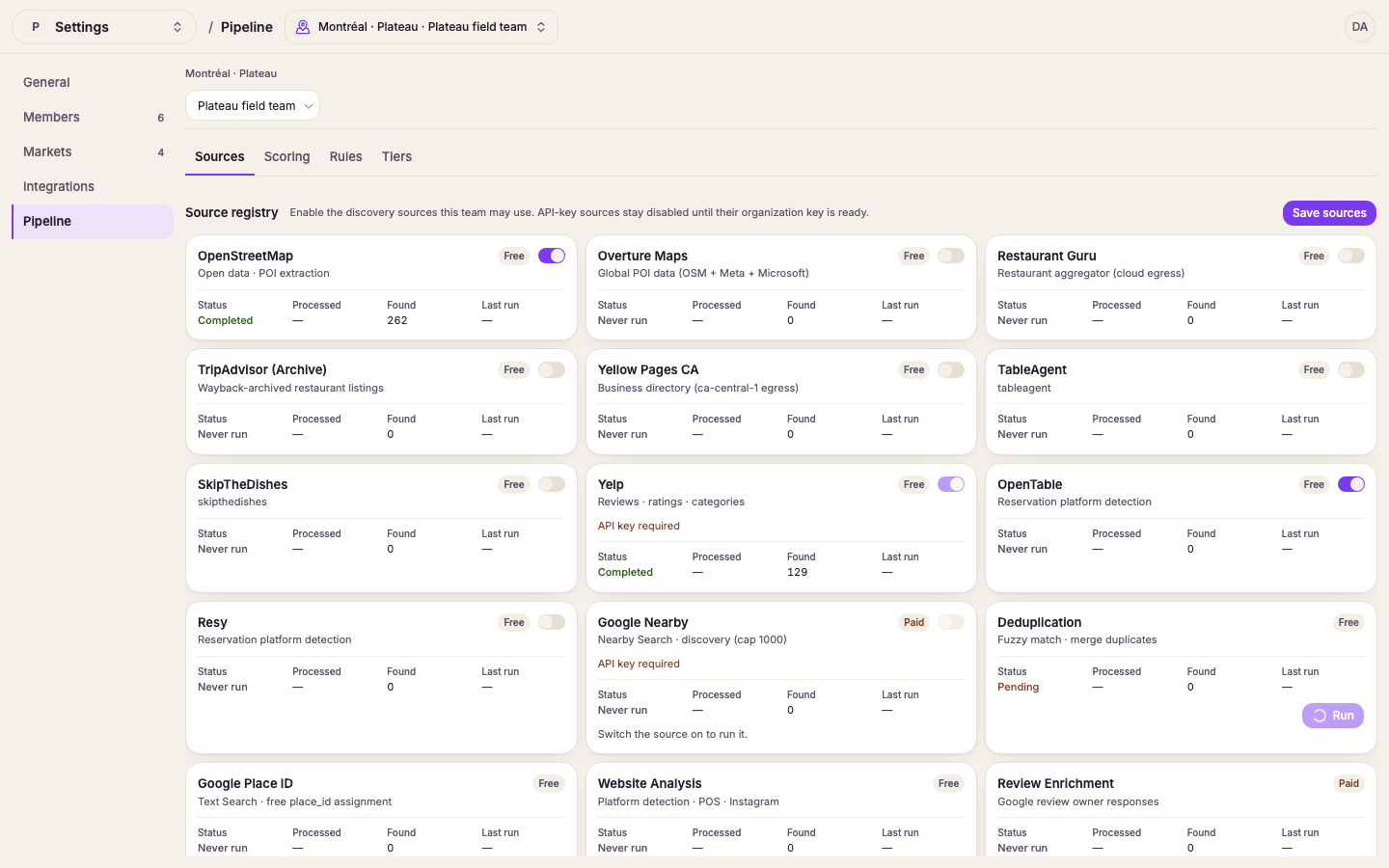Click the Members count badge

click(161, 118)
